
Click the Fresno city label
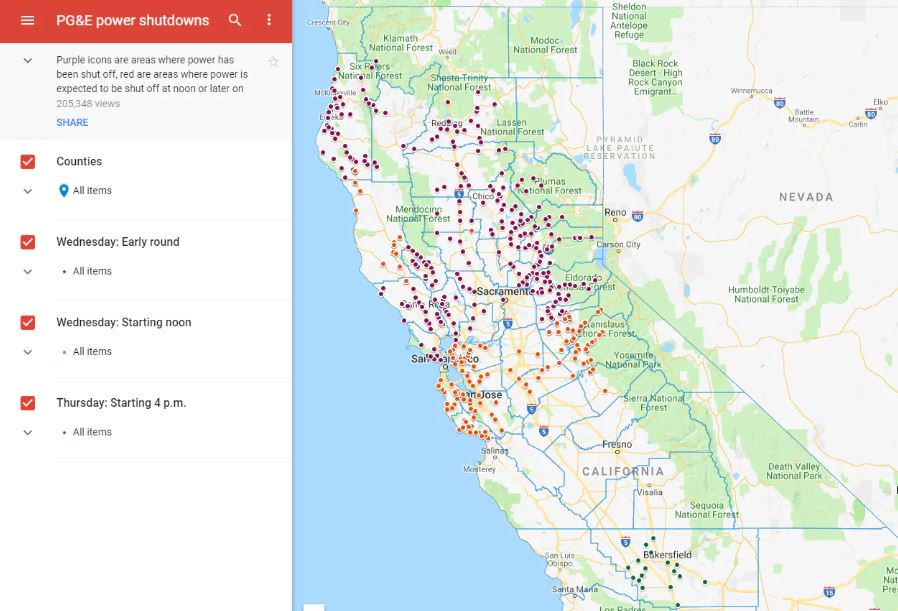pos(616,444)
